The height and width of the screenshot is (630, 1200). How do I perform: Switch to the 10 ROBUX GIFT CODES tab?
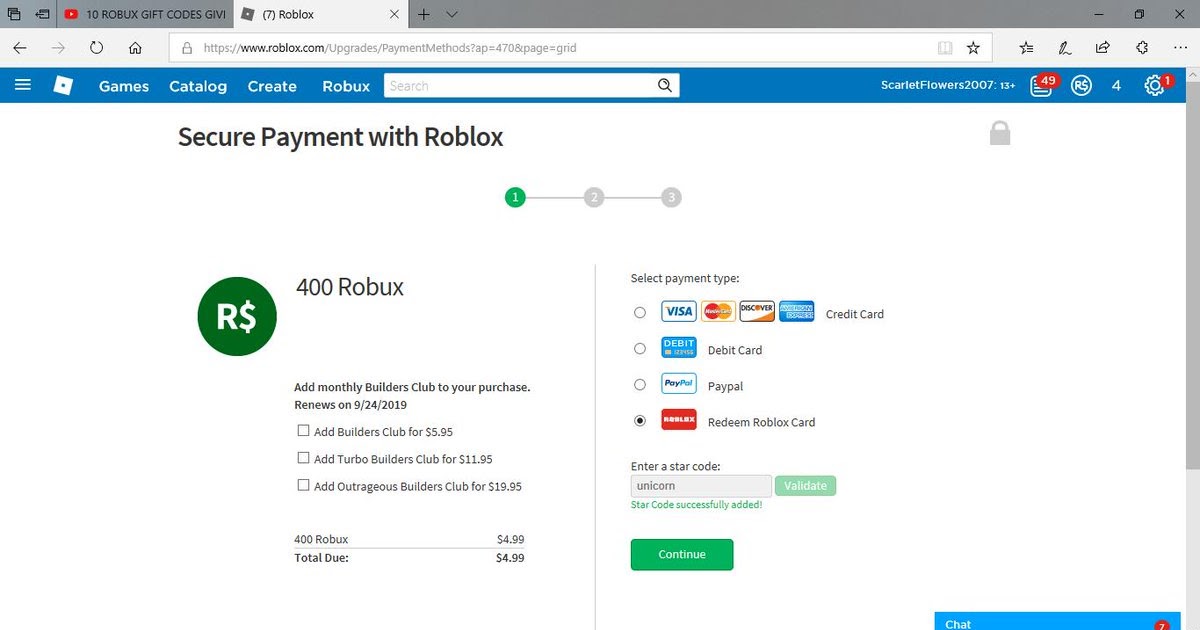coord(143,14)
